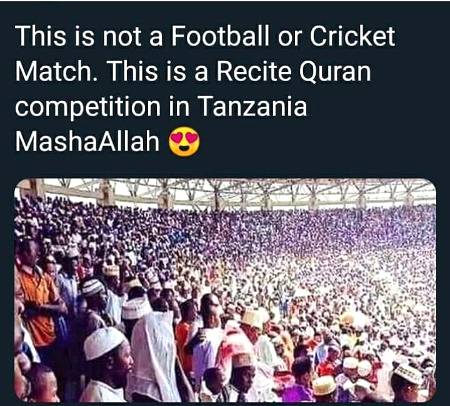Click the word "in" before Tanzania
The height and width of the screenshot is (406, 450).
coord(179,107)
